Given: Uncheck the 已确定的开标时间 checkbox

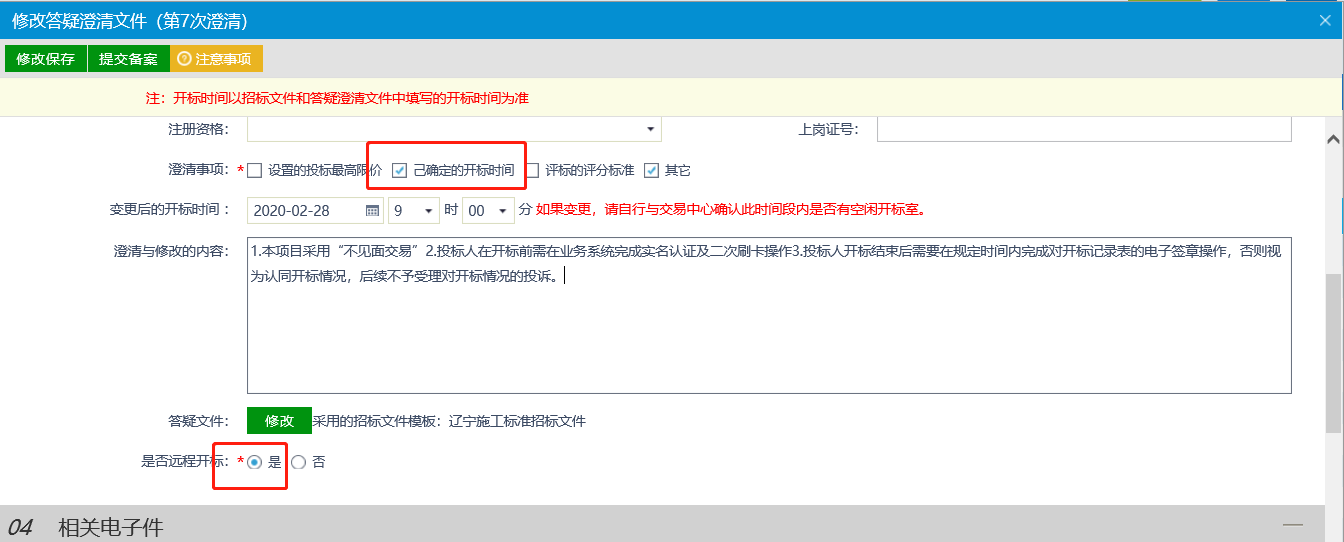Looking at the screenshot, I should click(x=400, y=170).
